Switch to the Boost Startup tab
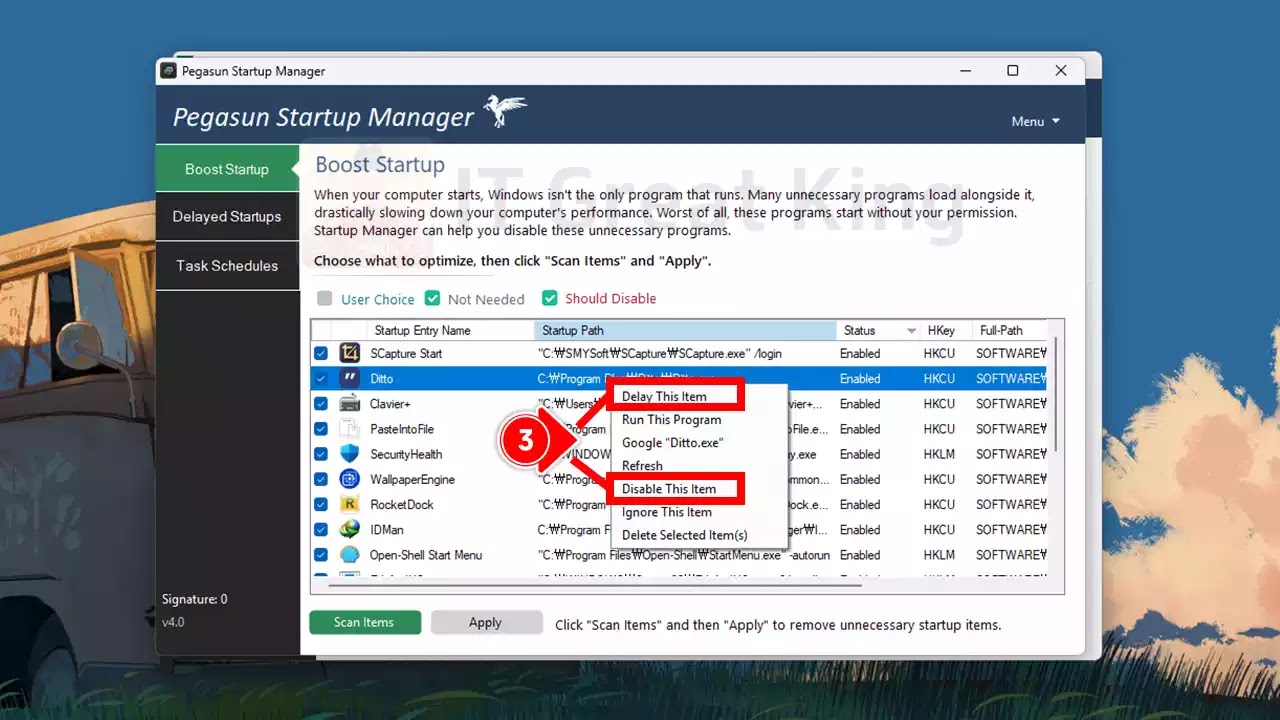The width and height of the screenshot is (1280, 720). (x=227, y=169)
